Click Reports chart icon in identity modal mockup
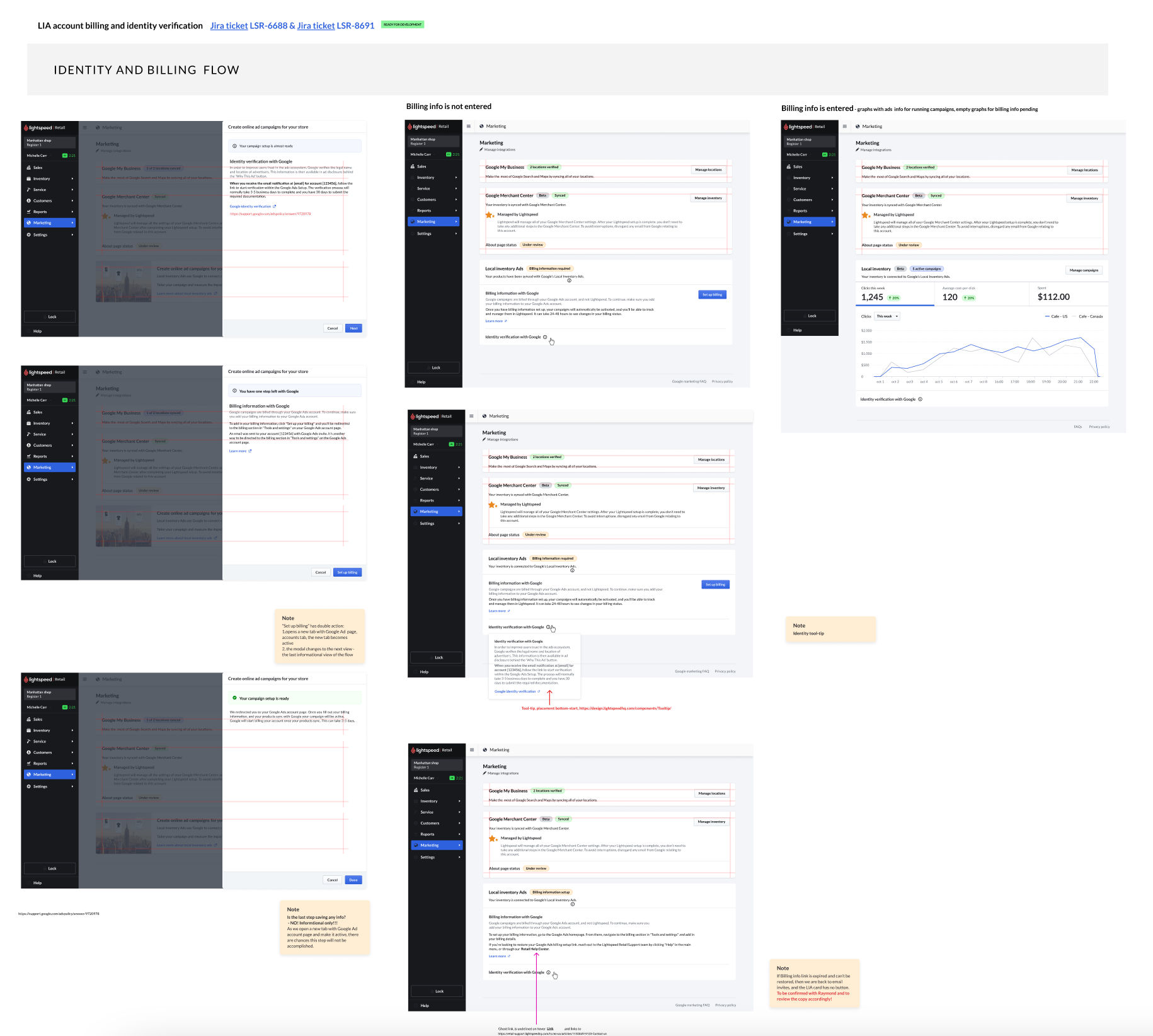Image resolution: width=1153 pixels, height=1036 pixels. pos(28,212)
